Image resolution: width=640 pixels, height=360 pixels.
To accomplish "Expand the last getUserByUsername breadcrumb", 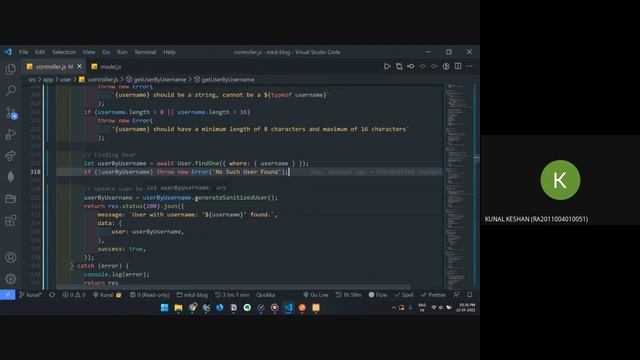I will pyautogui.click(x=224, y=80).
